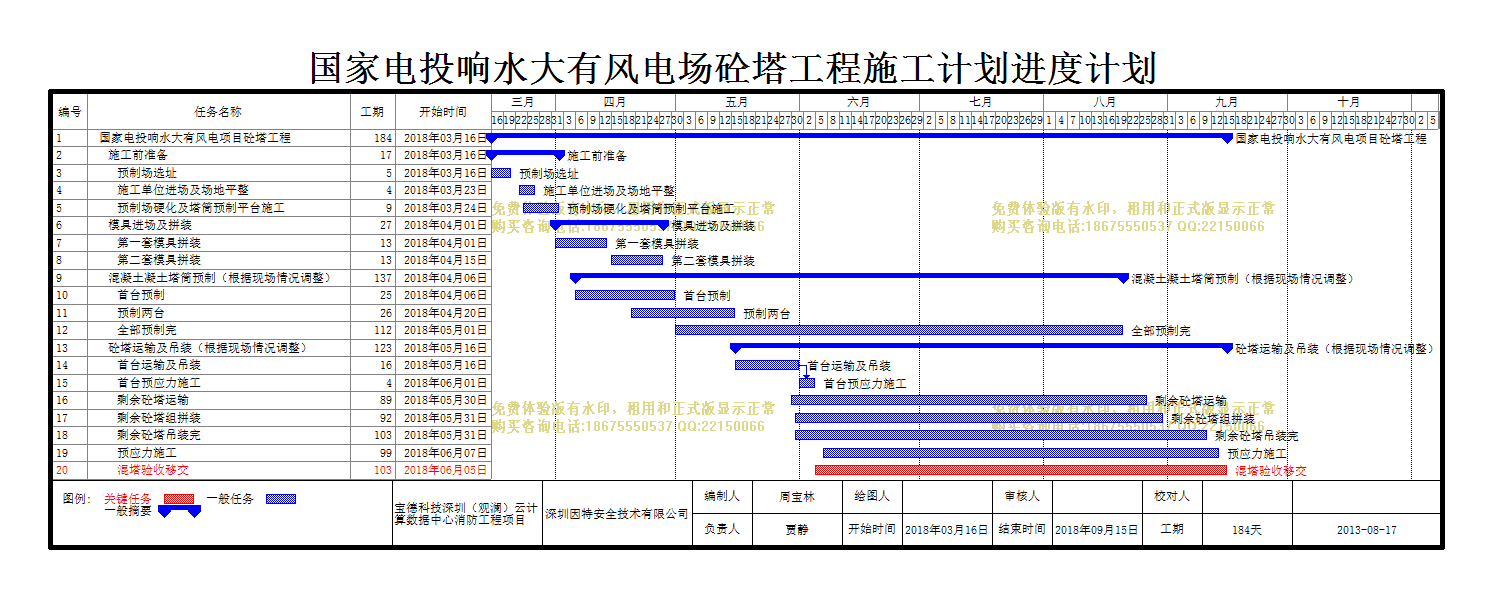
Task: Click the 九月 month header
Action: 1227,102
